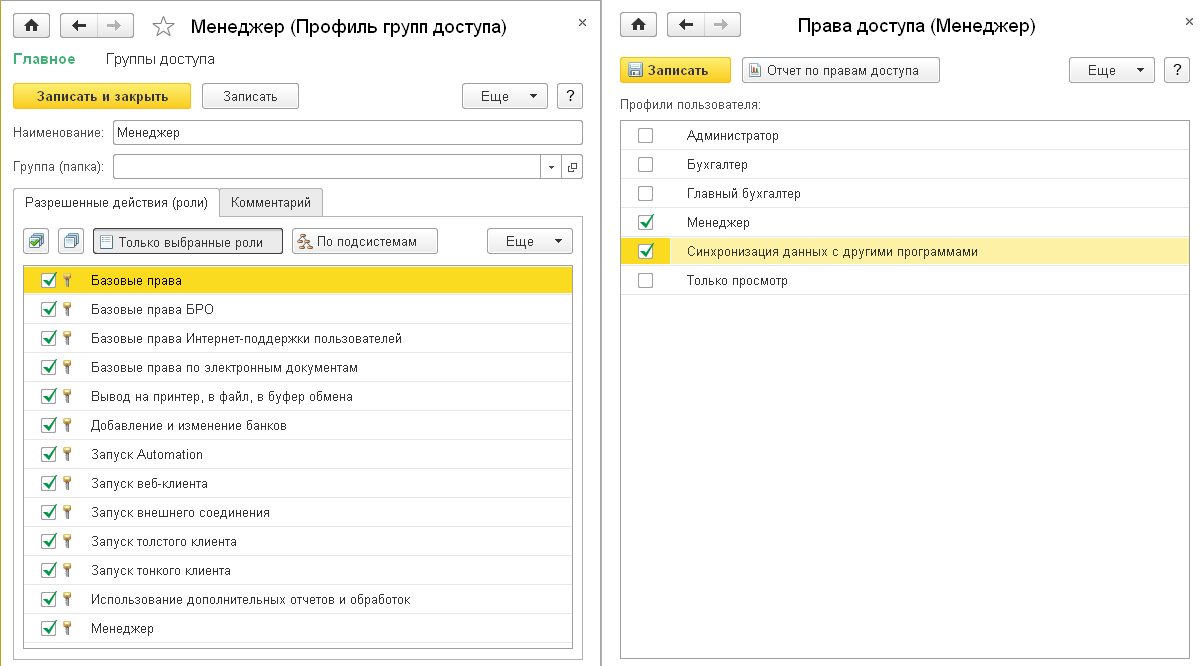Open the Группа (папка) field open-link icon
The height and width of the screenshot is (666, 1204).
573,167
